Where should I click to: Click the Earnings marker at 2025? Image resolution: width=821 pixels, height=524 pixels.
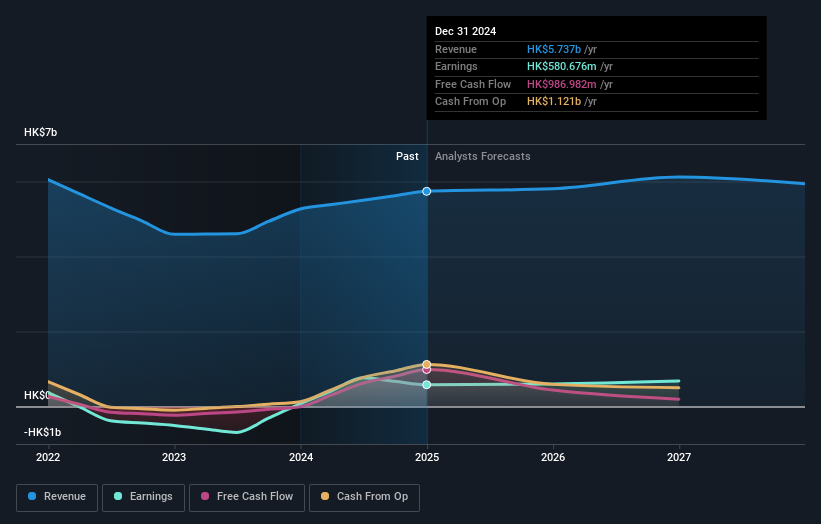427,385
